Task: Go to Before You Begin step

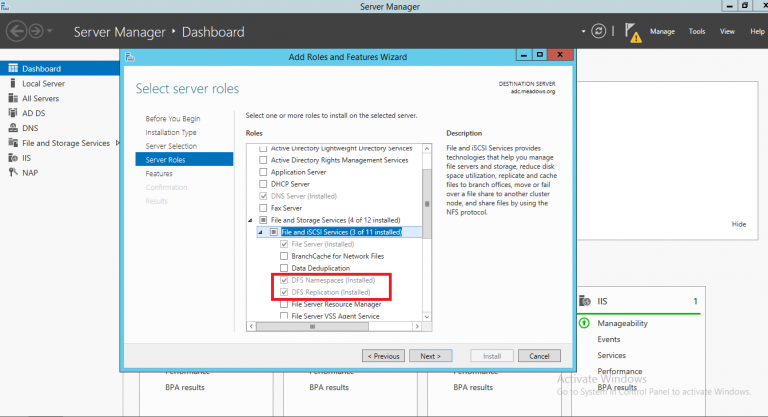Action: (x=172, y=119)
